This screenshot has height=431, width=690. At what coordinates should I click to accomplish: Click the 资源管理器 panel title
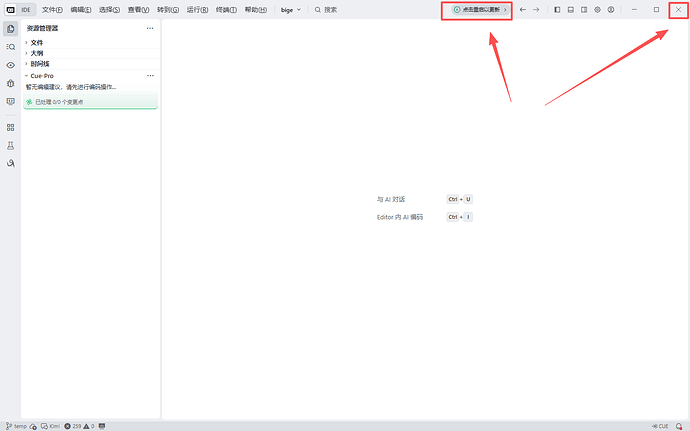(42, 28)
